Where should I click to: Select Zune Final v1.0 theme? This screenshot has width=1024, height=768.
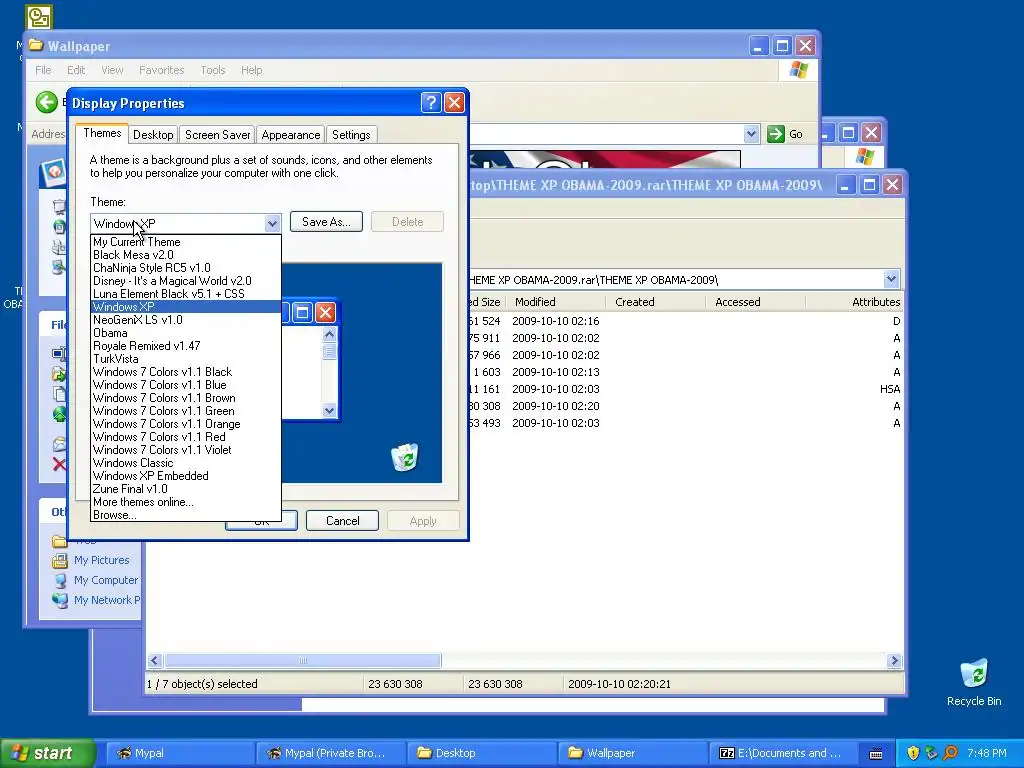(185, 489)
